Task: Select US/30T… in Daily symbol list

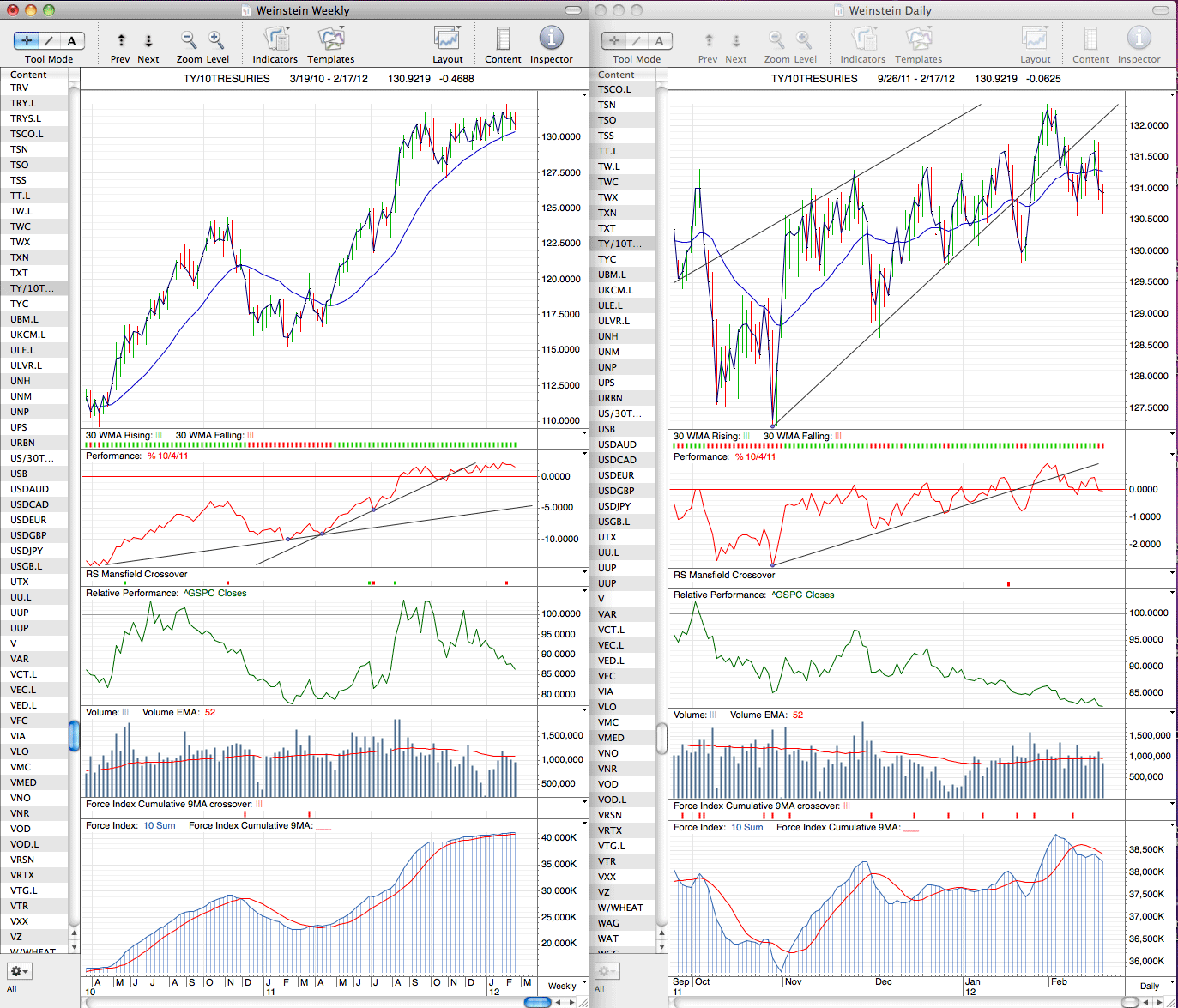Action: (x=622, y=413)
